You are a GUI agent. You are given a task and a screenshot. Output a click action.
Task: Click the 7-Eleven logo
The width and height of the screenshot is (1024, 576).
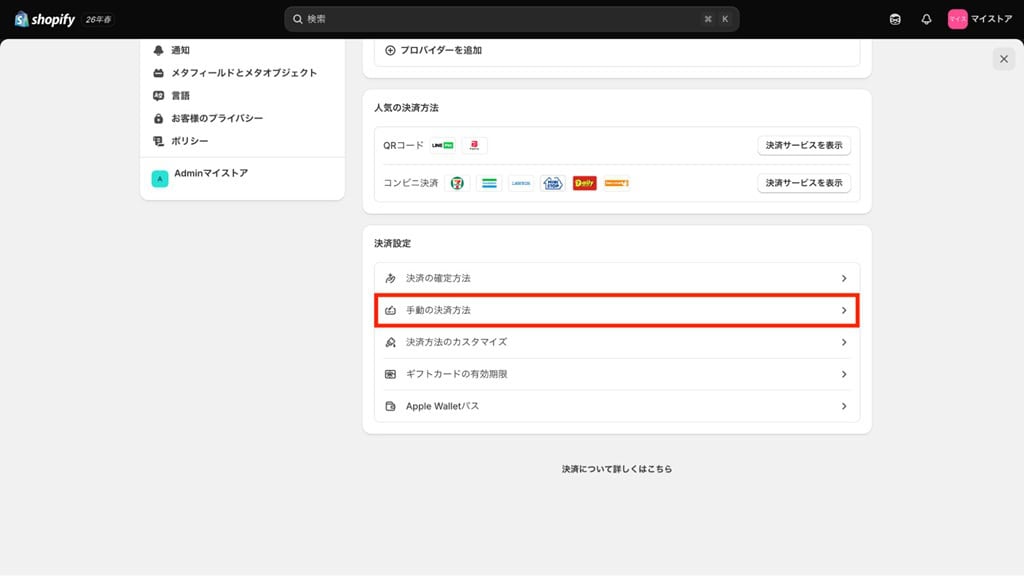coord(457,183)
